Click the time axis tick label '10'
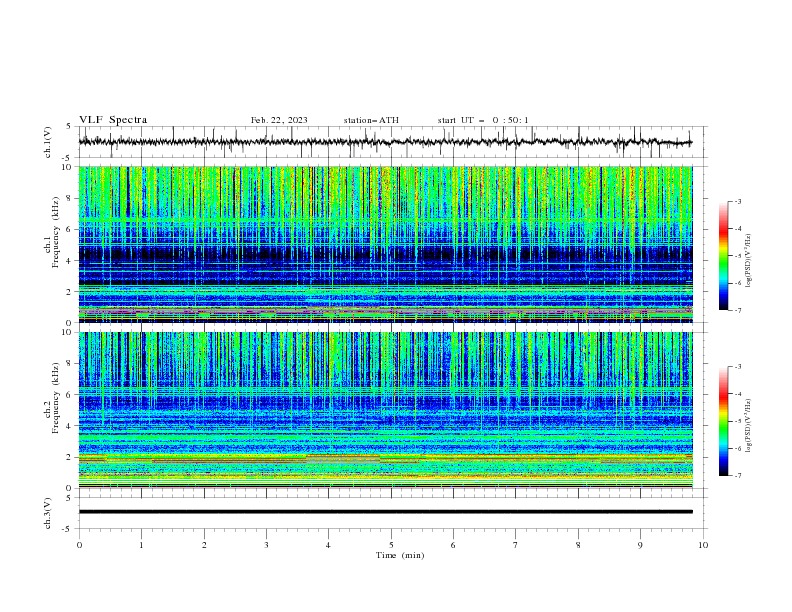Image resolution: width=792 pixels, height=612 pixels. [x=703, y=545]
